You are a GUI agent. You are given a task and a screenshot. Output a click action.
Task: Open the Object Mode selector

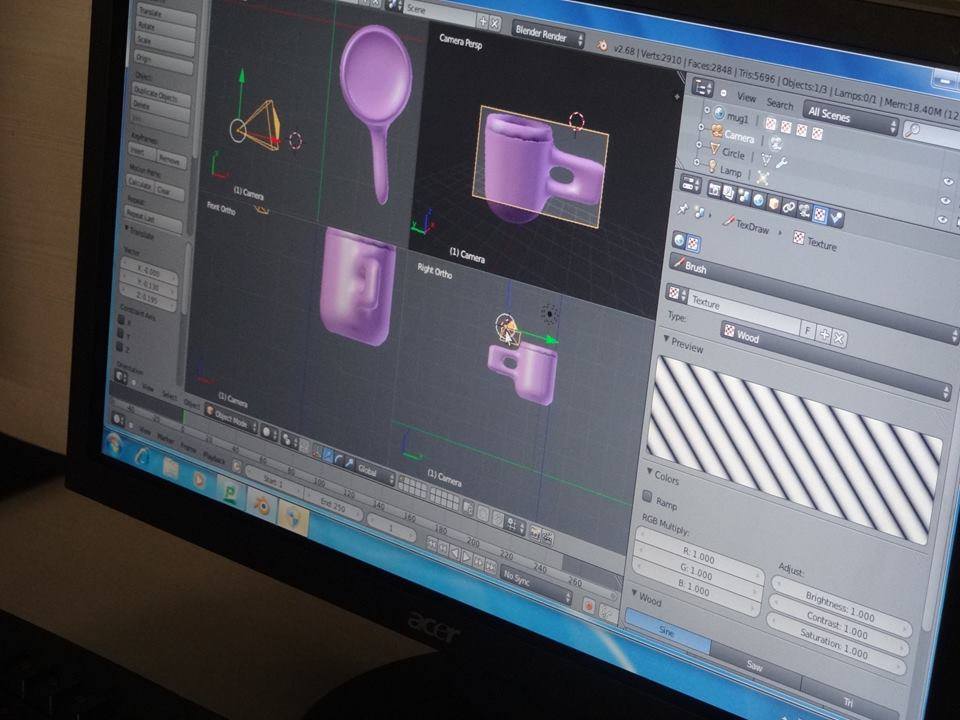231,418
